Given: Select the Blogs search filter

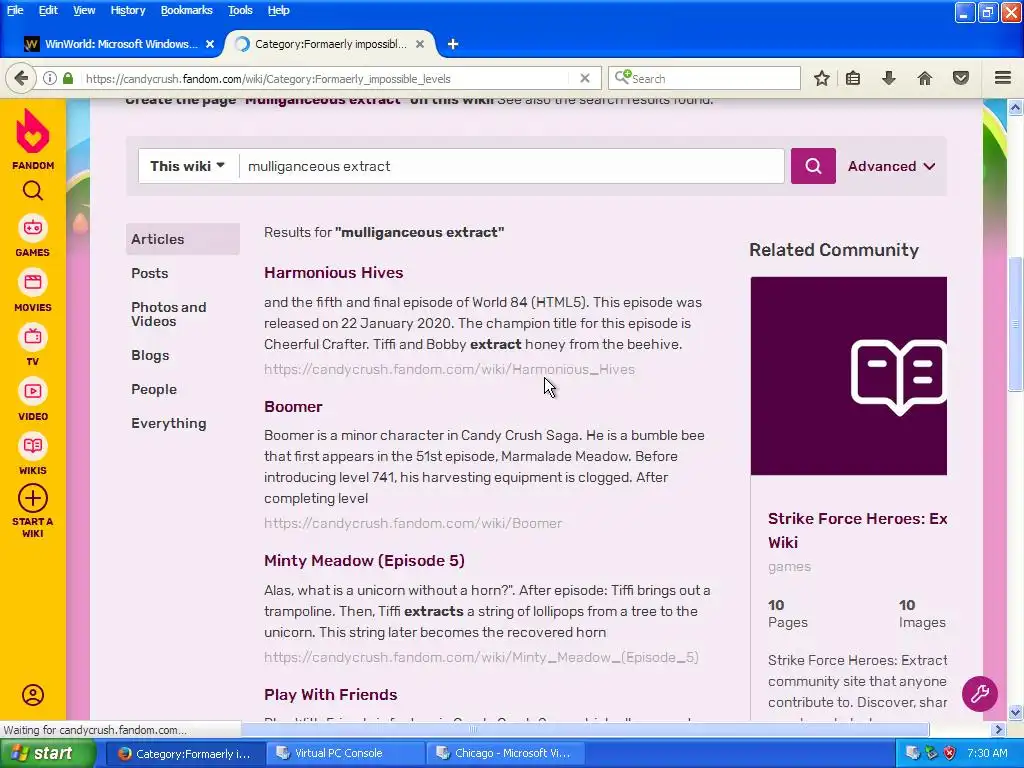Looking at the screenshot, I should coord(150,355).
